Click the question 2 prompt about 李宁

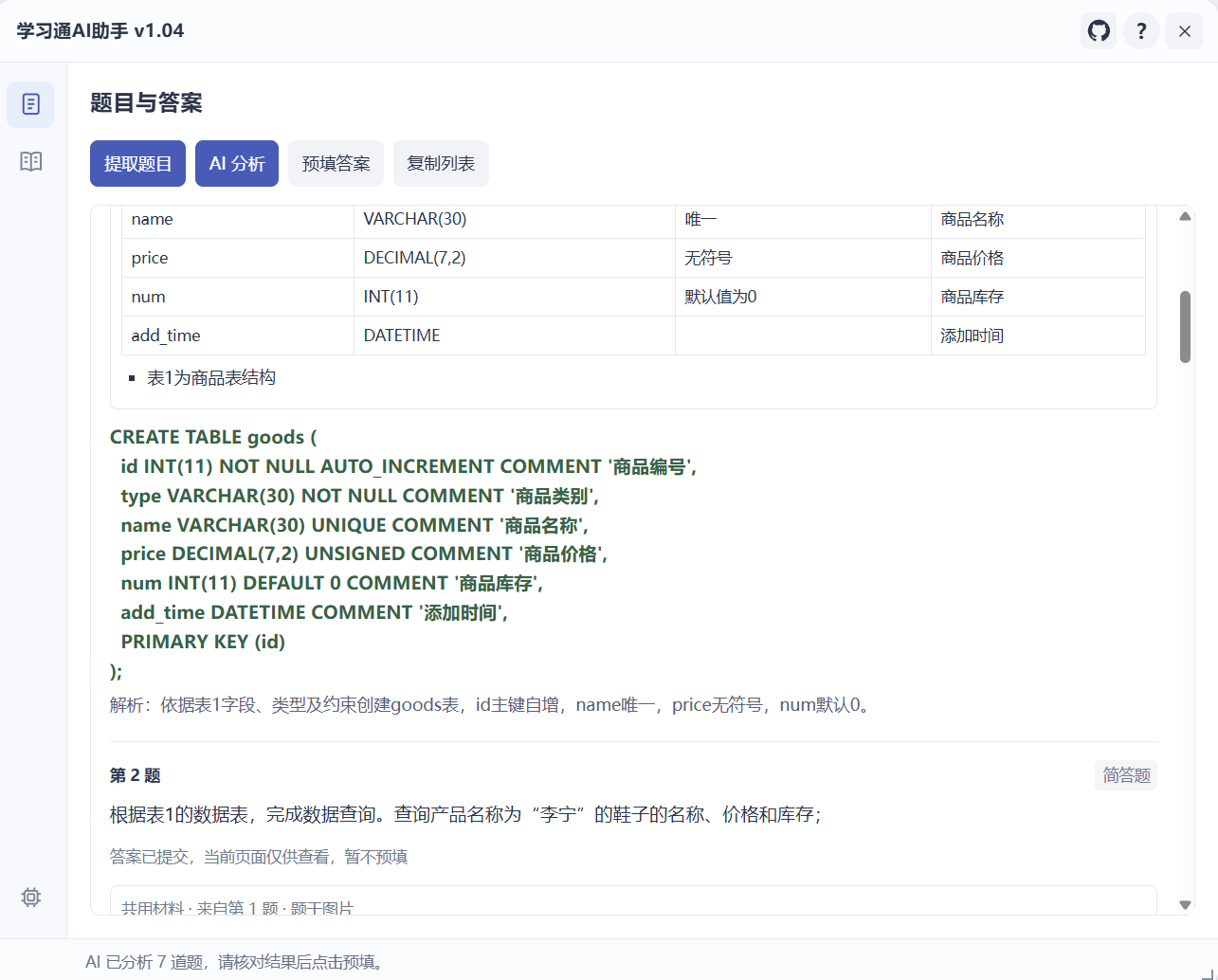coord(465,815)
